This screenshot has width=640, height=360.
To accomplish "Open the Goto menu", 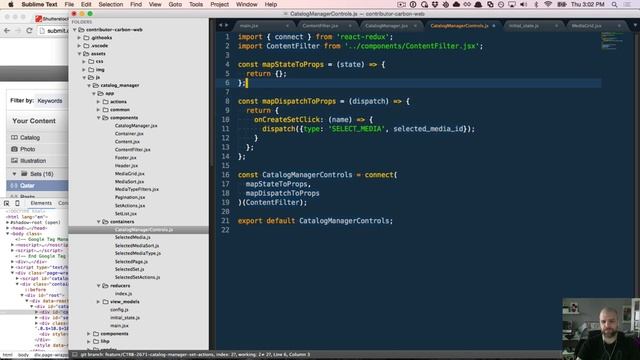I will tap(175, 4).
